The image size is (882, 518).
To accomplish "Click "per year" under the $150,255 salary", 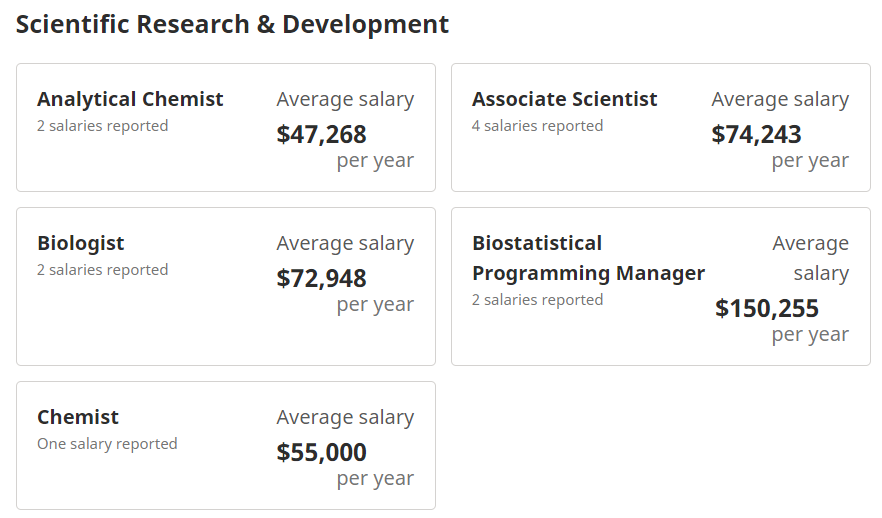I will pos(810,334).
